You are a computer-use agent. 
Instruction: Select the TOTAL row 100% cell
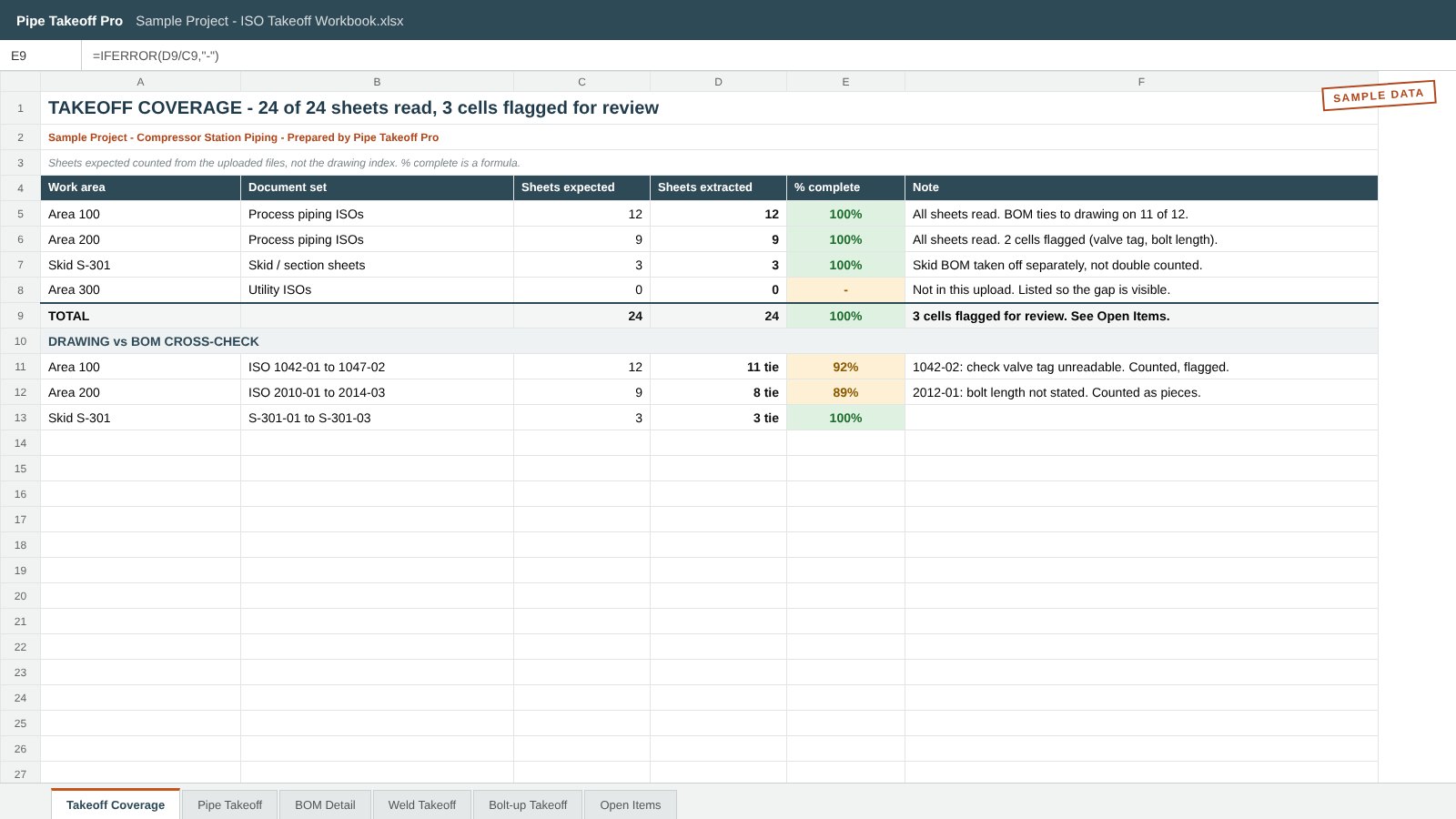pyautogui.click(x=845, y=316)
